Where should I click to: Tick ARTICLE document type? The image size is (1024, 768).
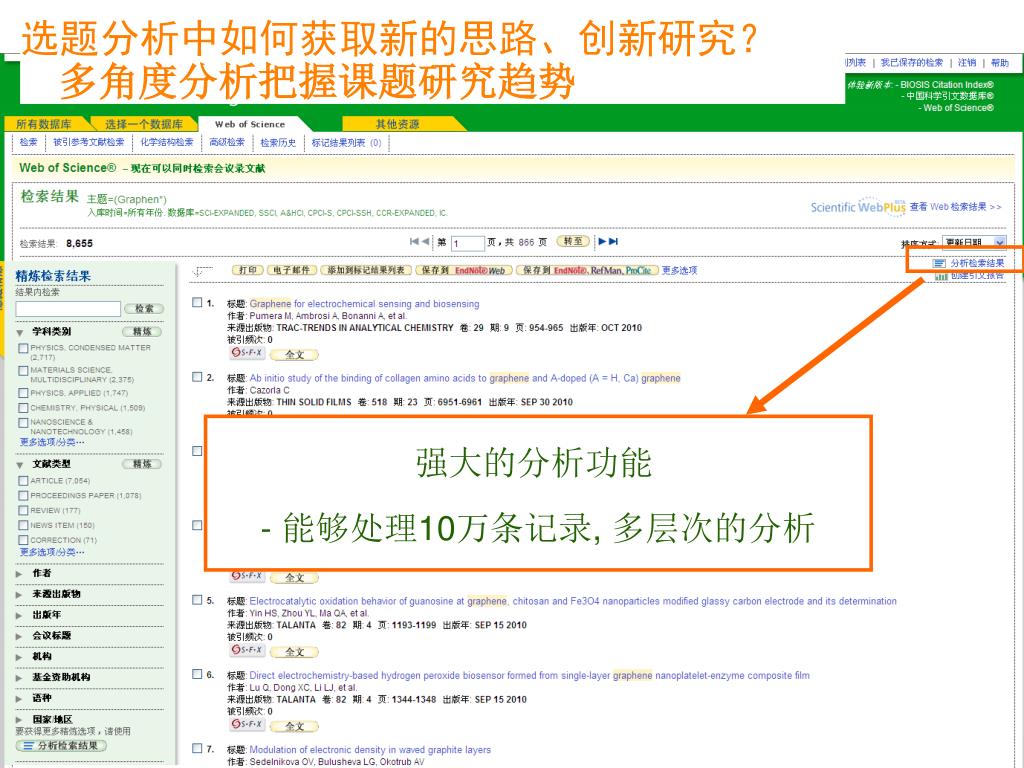(24, 481)
